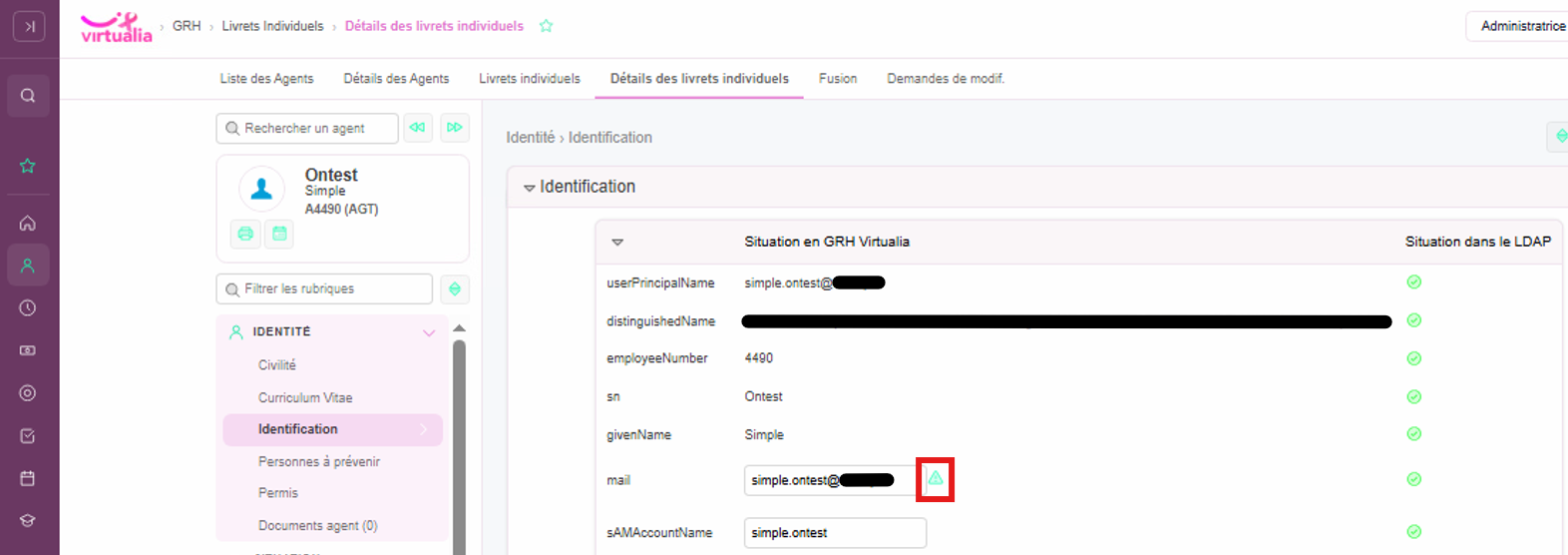
Task: Collapse the IDENTITÉ menu group
Action: [x=429, y=332]
